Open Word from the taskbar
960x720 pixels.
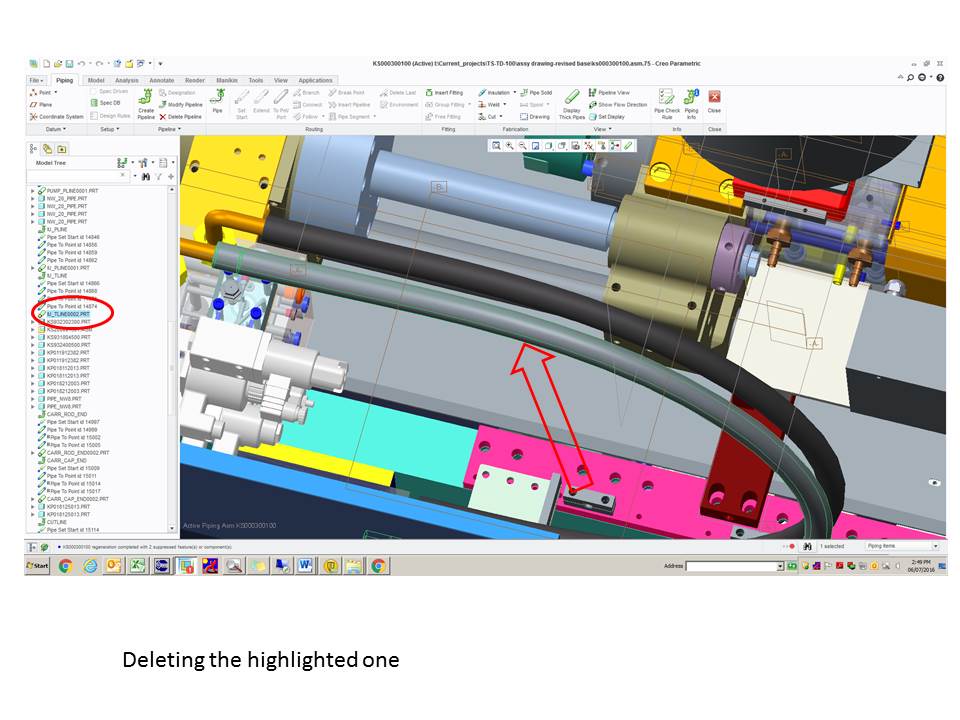pos(305,566)
